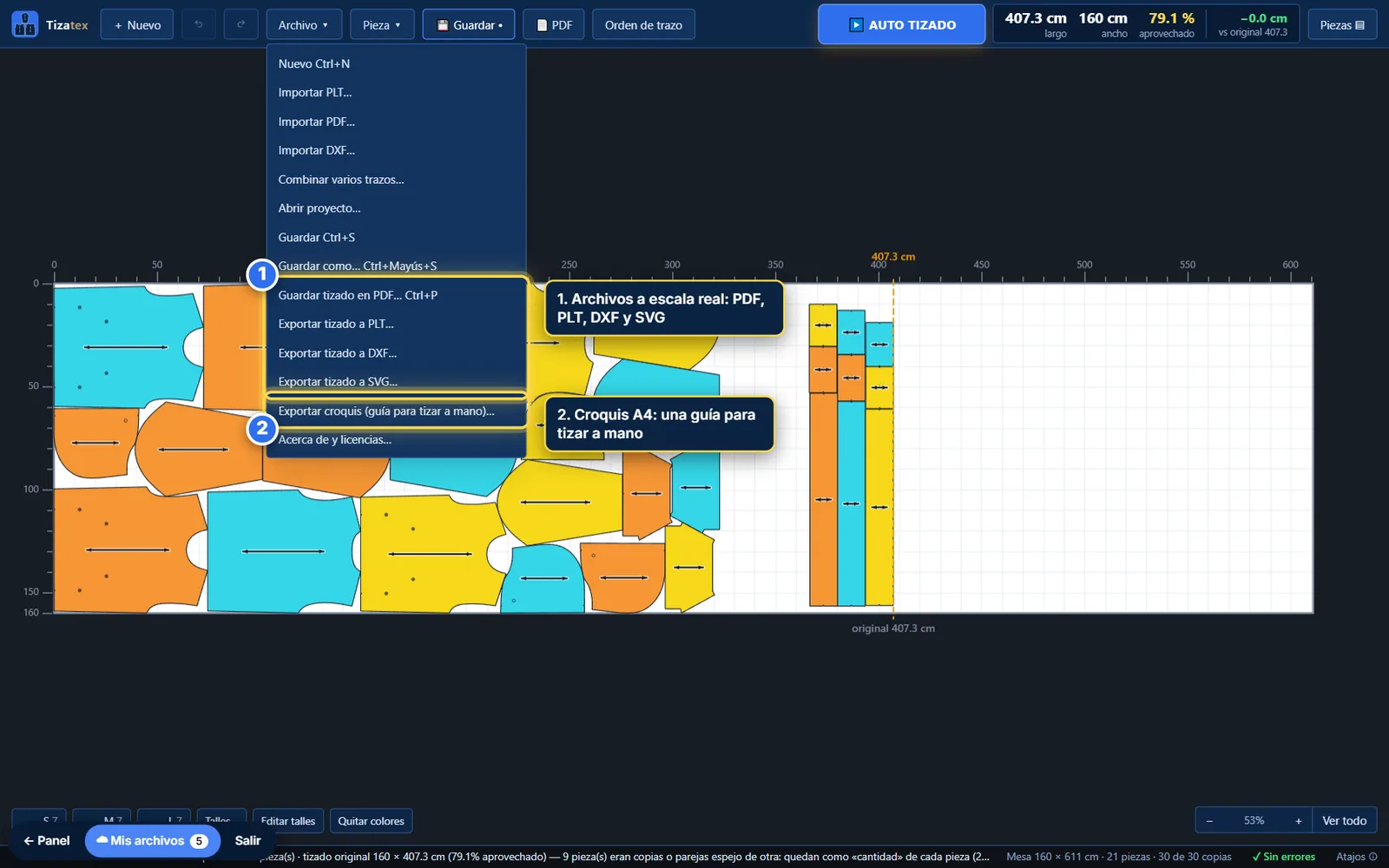Expand the Pieza dropdown menu

coord(382,25)
